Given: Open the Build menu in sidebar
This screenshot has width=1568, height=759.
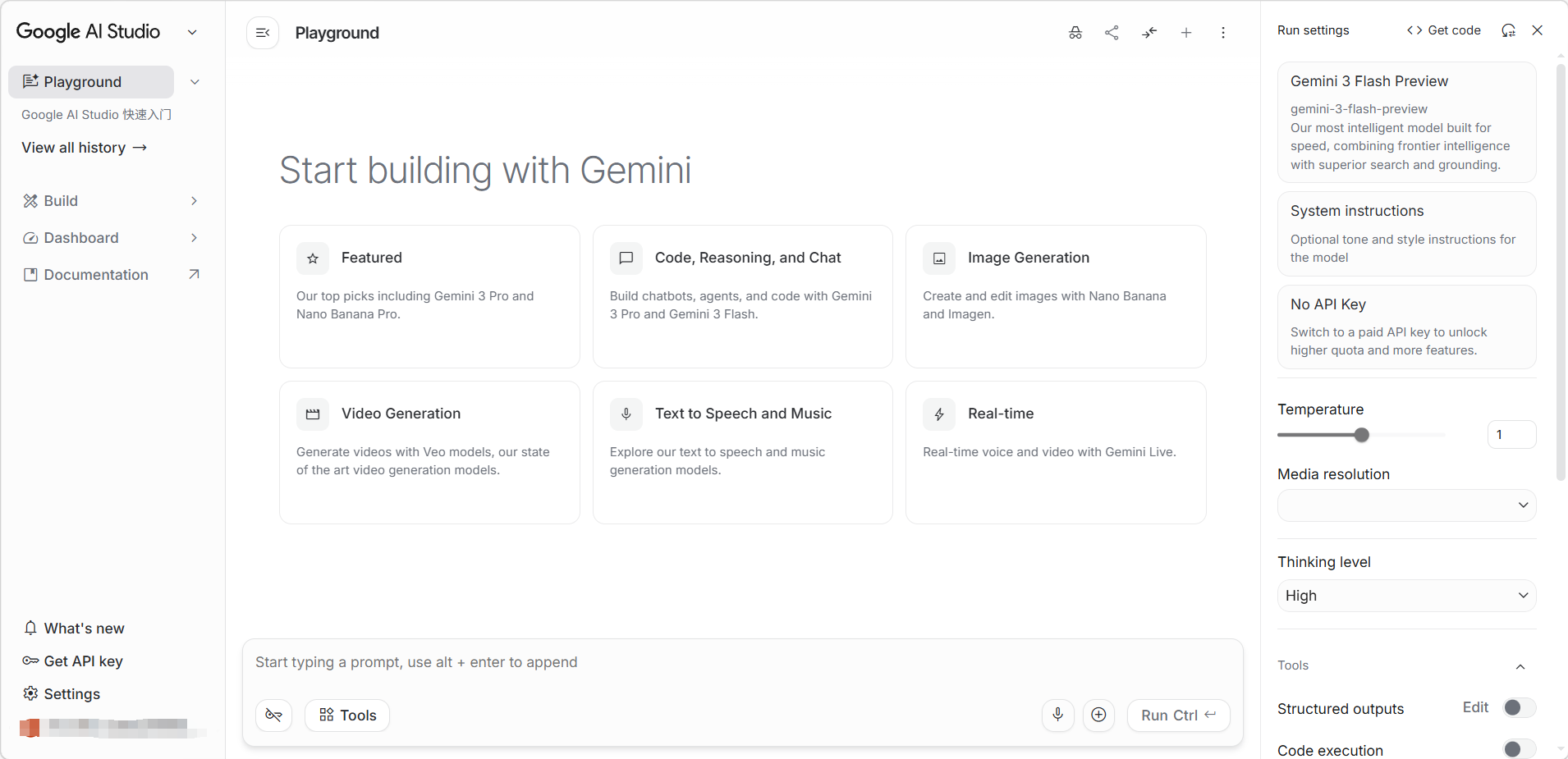Looking at the screenshot, I should click(x=61, y=201).
